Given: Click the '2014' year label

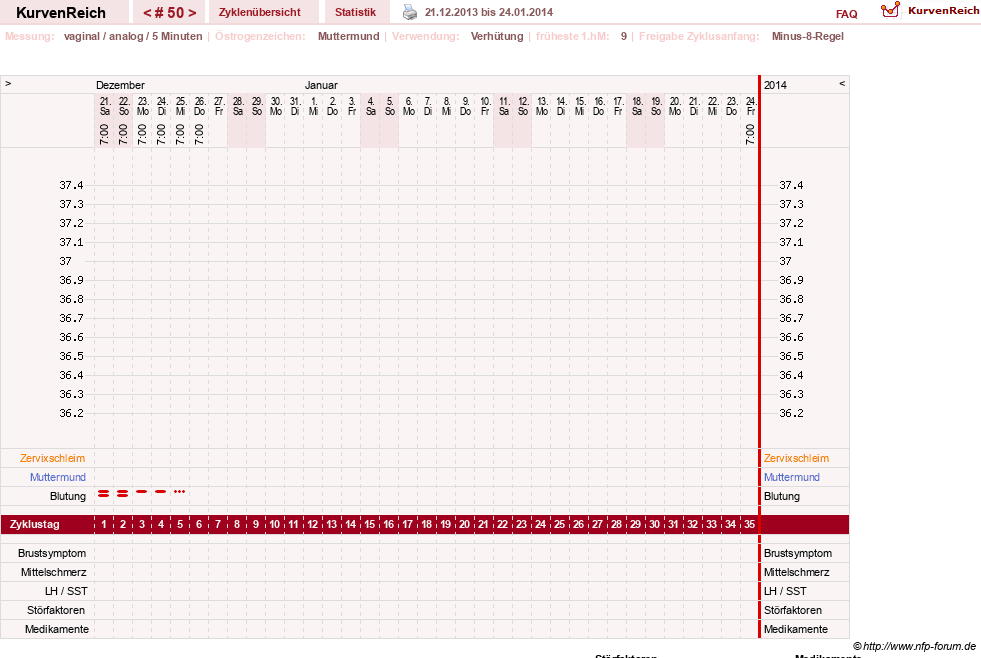Looking at the screenshot, I should (775, 85).
